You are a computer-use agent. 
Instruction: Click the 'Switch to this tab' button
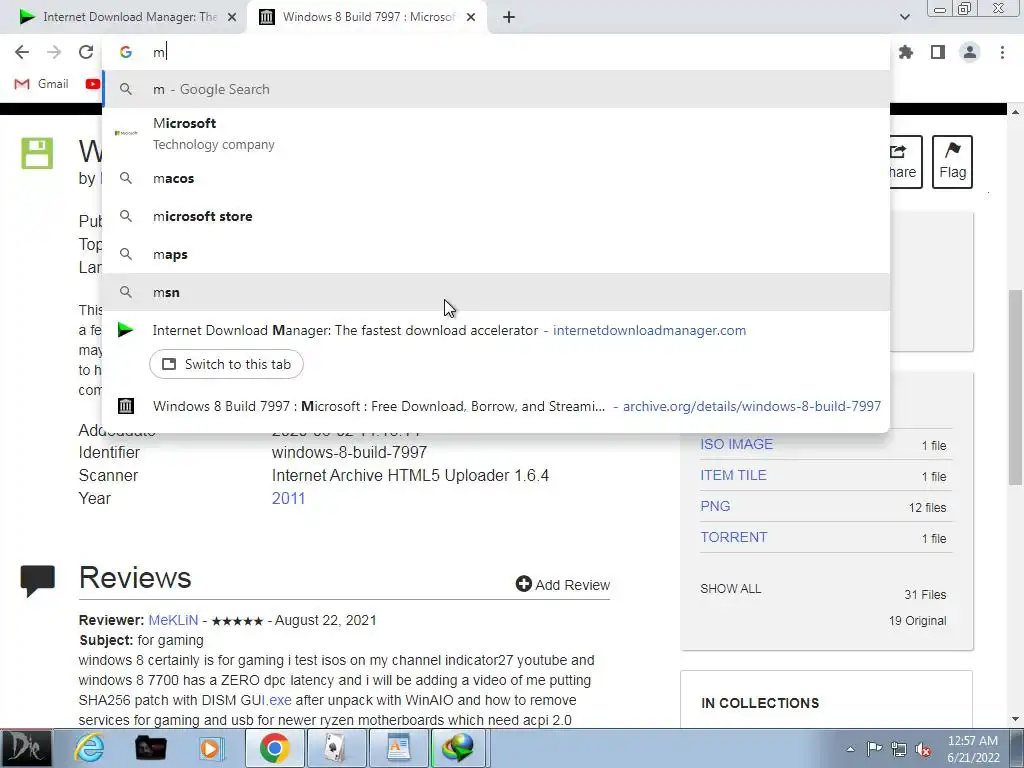pos(227,364)
